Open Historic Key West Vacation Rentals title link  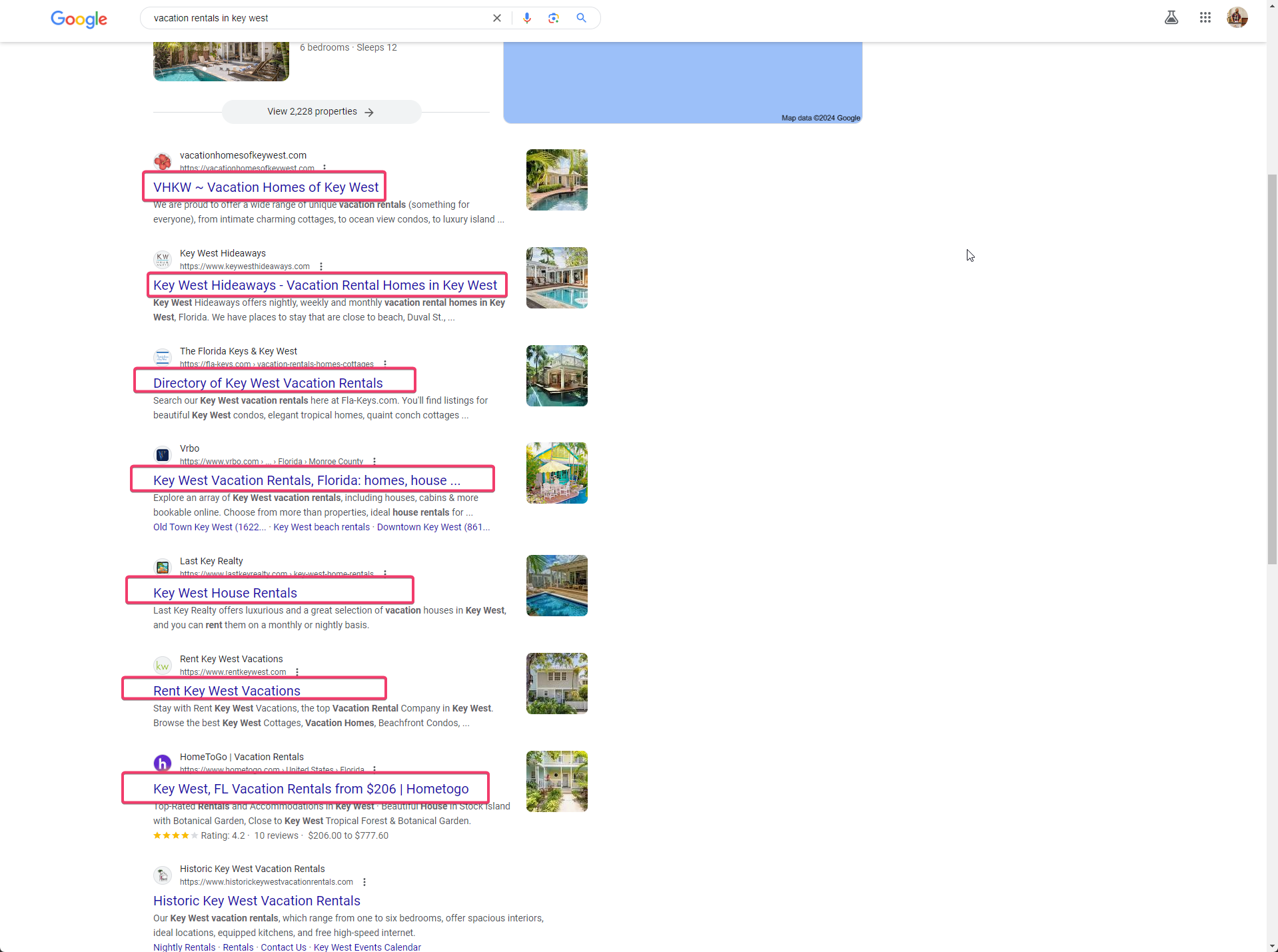pos(257,901)
